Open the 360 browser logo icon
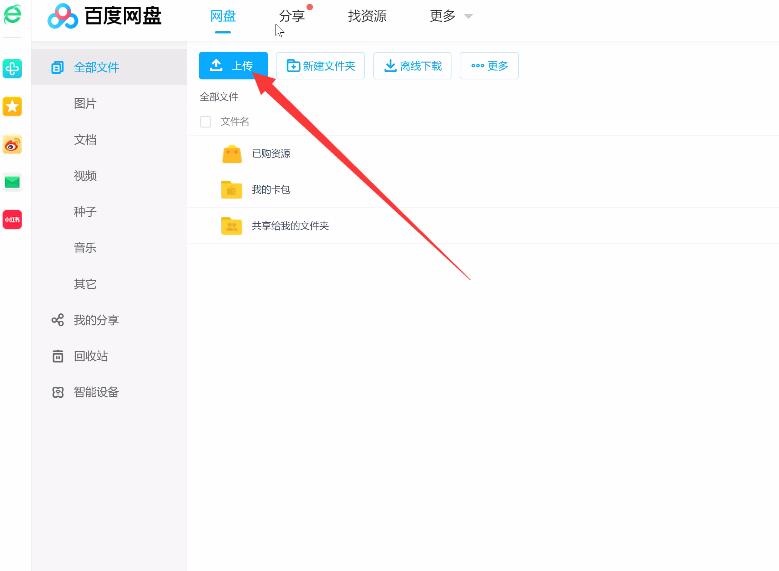The height and width of the screenshot is (571, 779). [12, 14]
